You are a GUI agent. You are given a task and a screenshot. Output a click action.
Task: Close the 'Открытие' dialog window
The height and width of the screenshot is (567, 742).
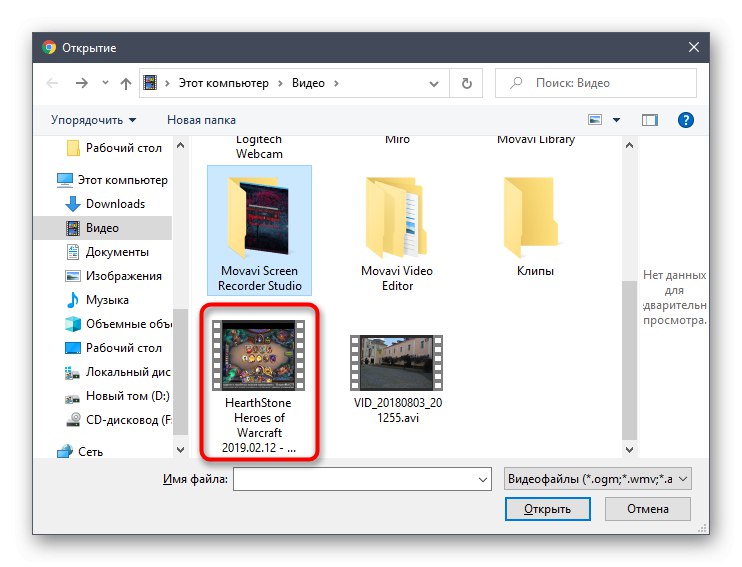(694, 47)
